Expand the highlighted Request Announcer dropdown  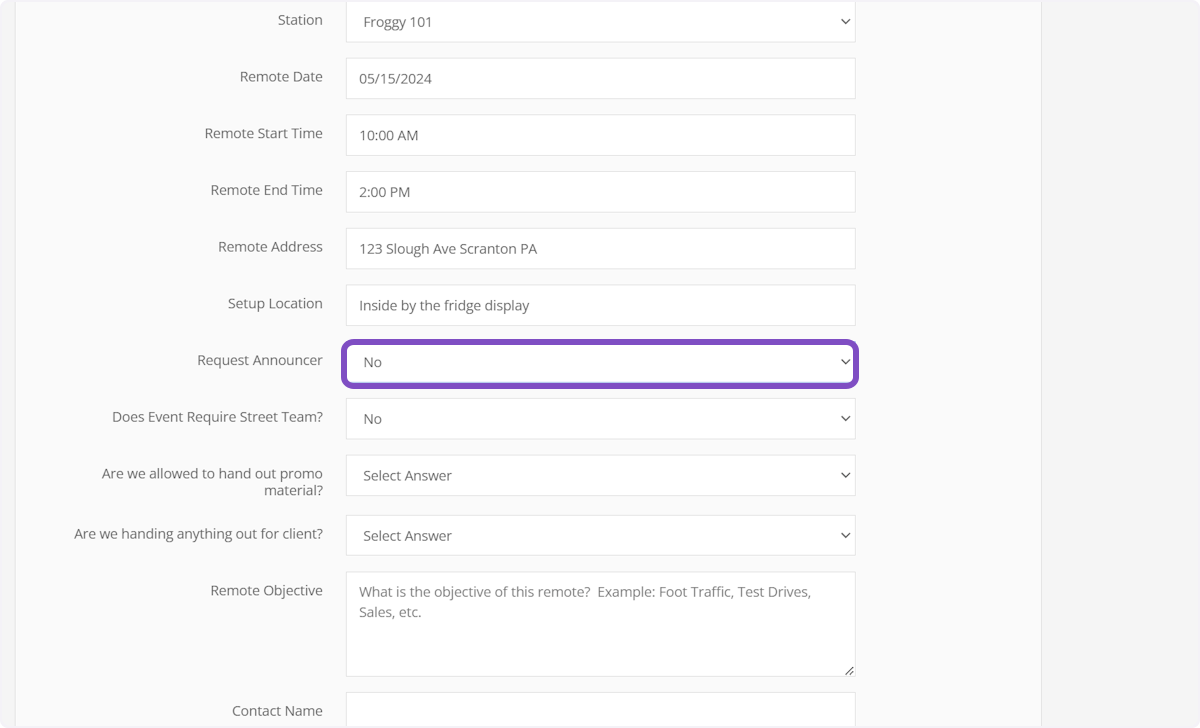pos(600,363)
